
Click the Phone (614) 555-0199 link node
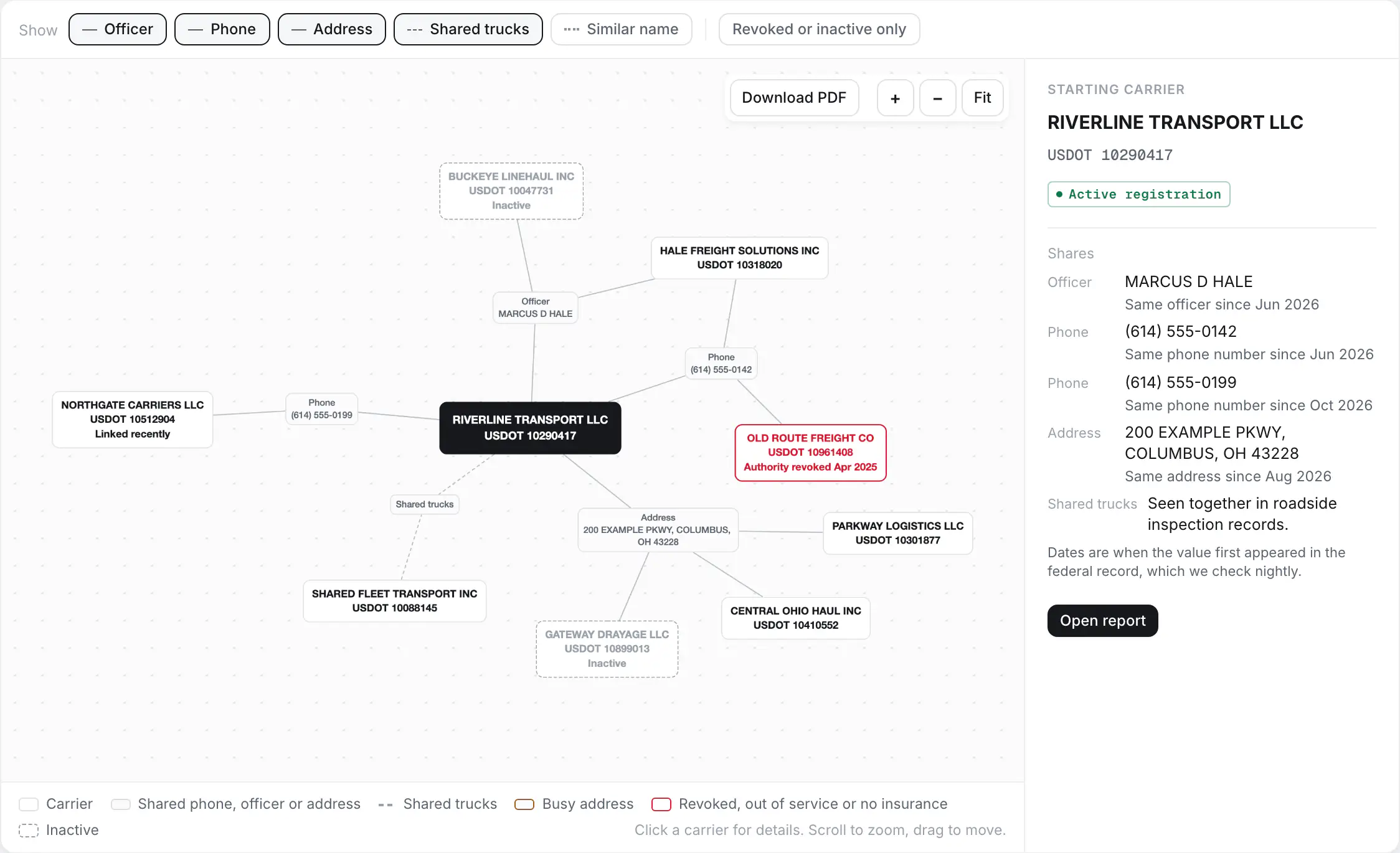pyautogui.click(x=322, y=409)
